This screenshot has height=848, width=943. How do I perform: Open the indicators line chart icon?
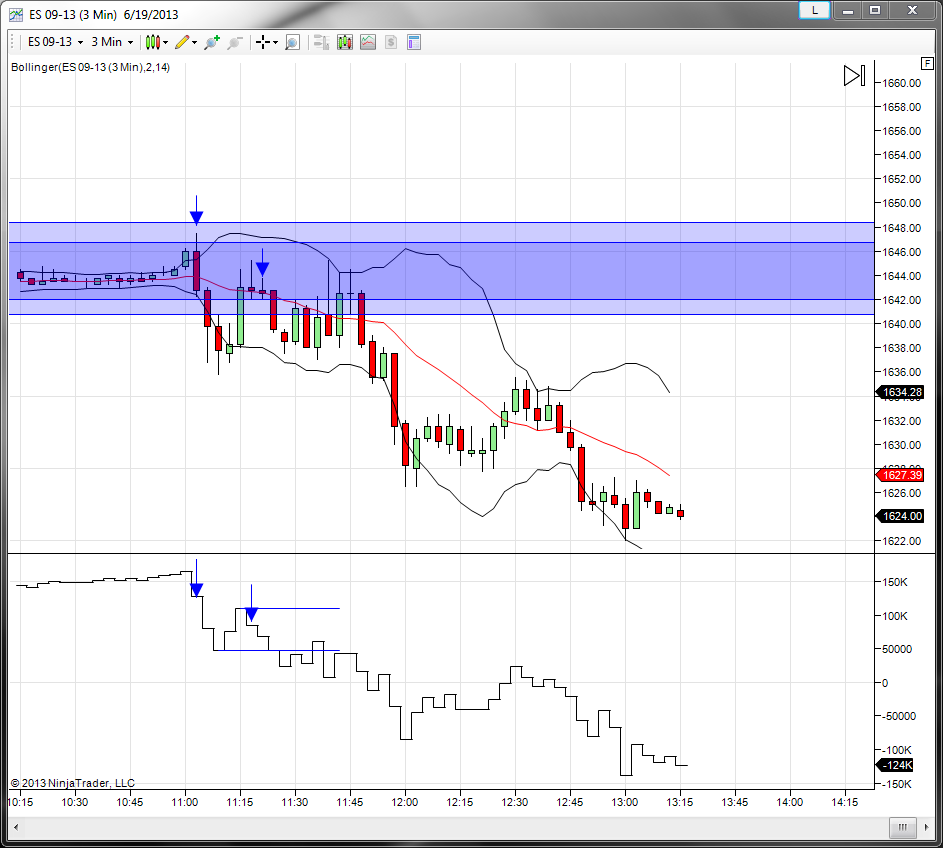367,42
